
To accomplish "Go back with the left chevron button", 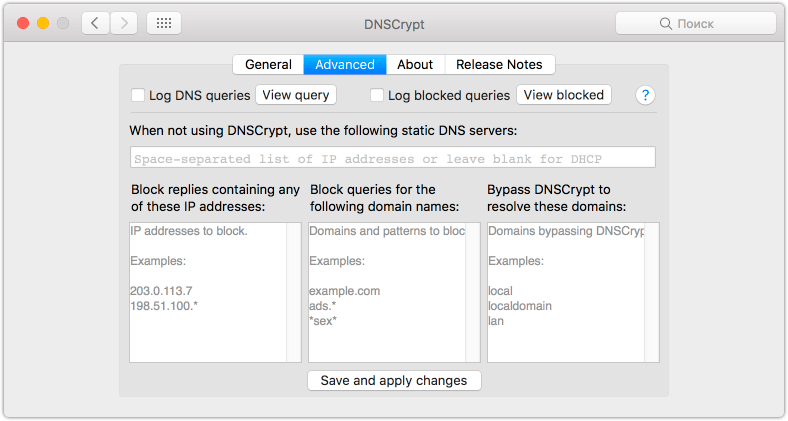I will coord(95,23).
